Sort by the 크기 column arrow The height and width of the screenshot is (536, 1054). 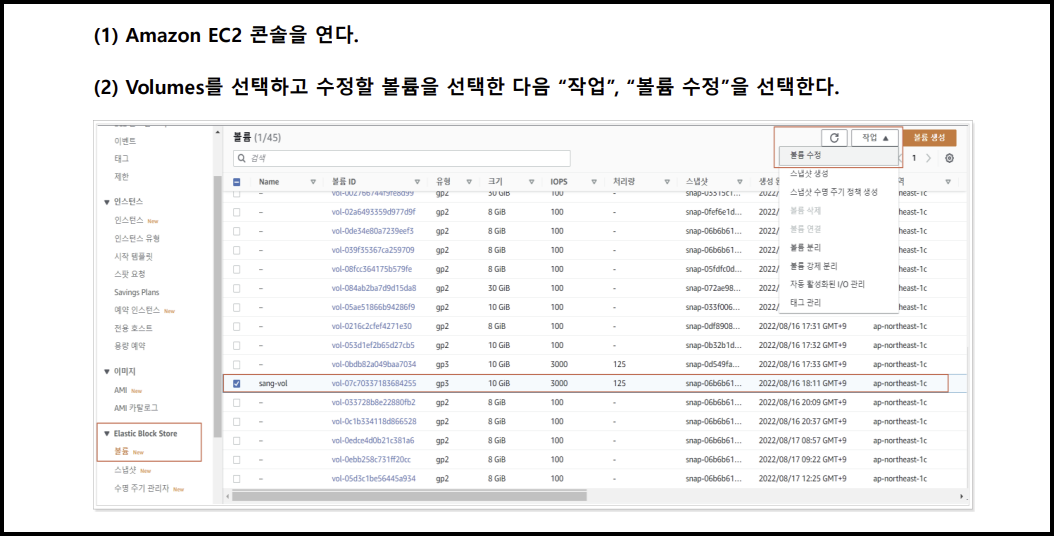pyautogui.click(x=532, y=182)
